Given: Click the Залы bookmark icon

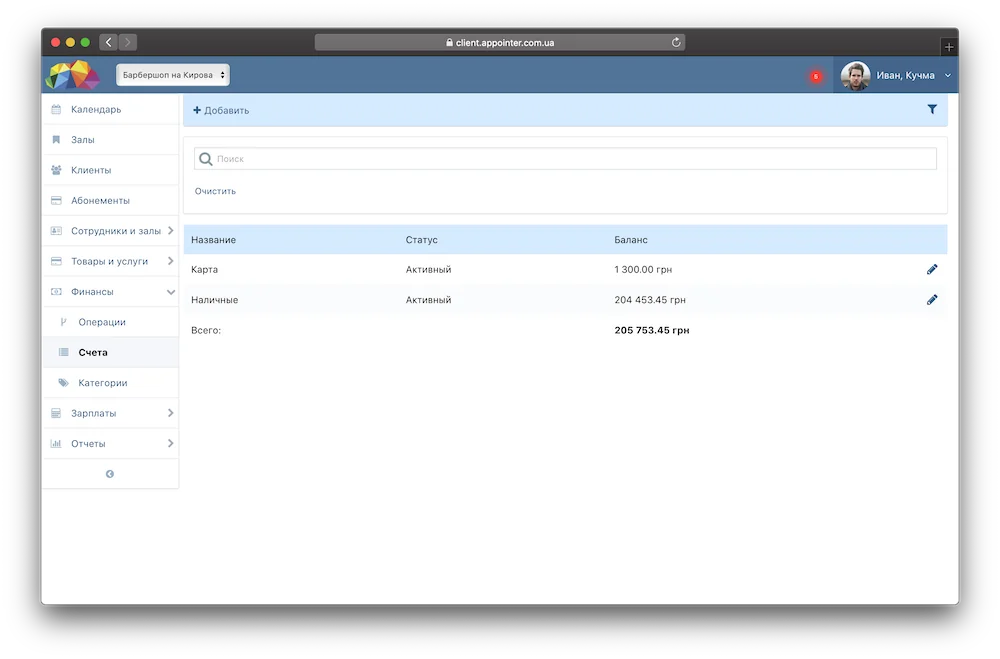Looking at the screenshot, I should coord(56,140).
